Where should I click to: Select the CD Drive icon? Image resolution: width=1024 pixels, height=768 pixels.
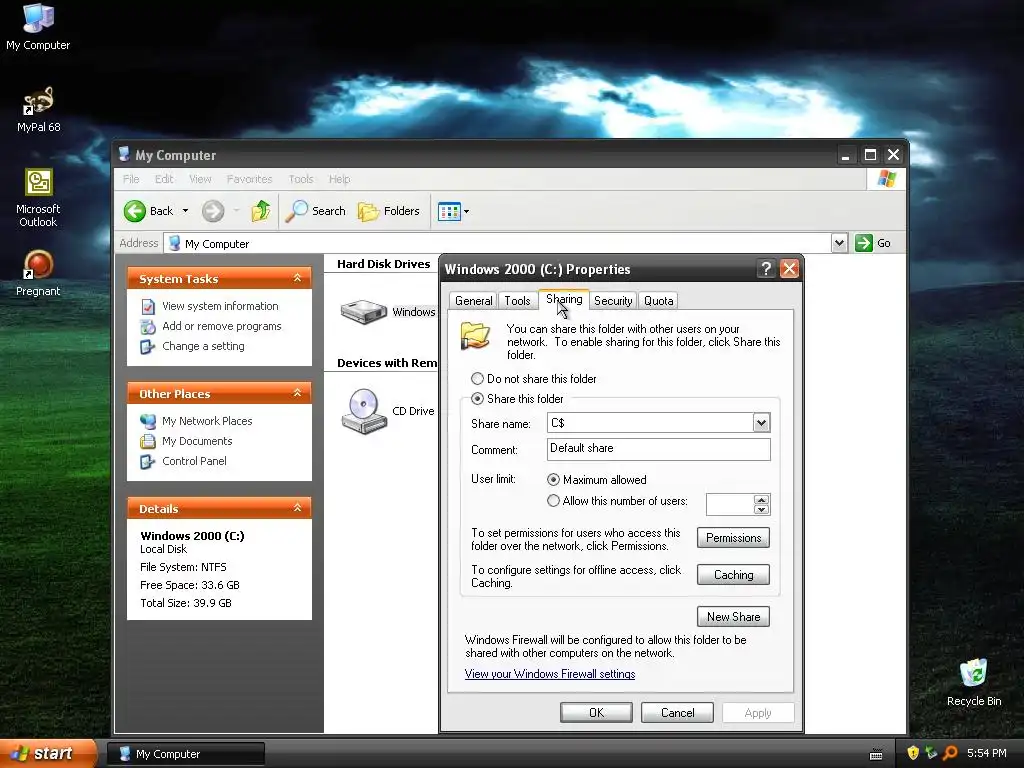364,411
